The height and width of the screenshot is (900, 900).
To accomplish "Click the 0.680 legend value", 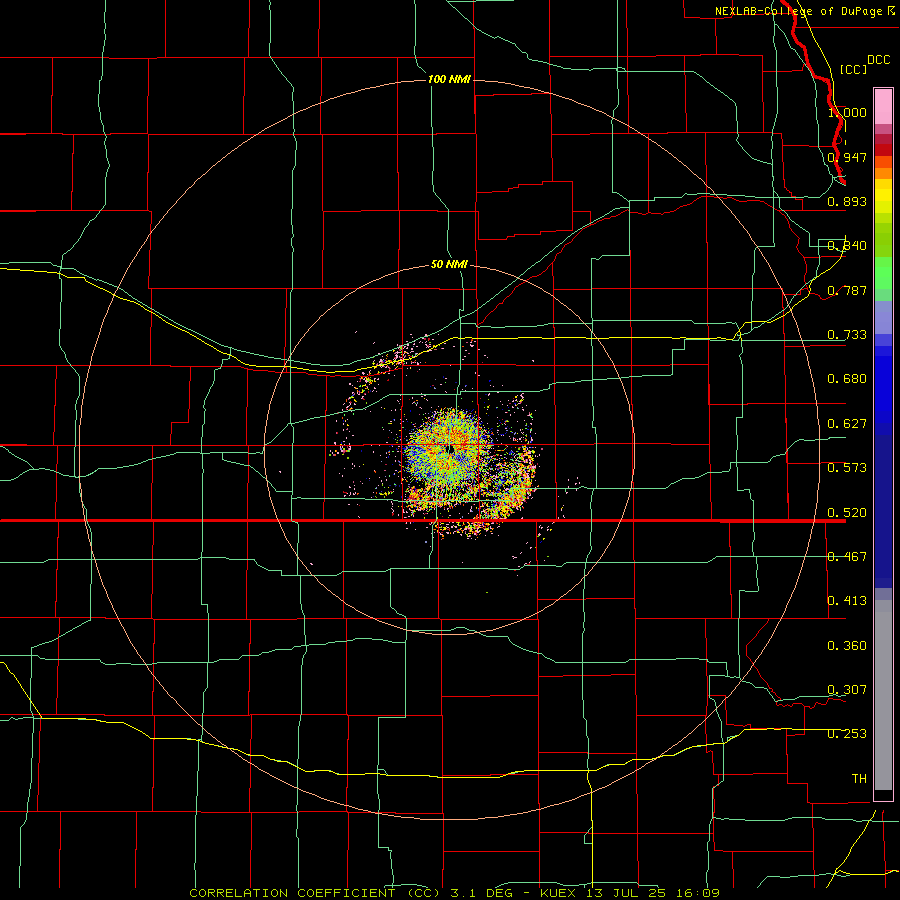I will [x=847, y=379].
